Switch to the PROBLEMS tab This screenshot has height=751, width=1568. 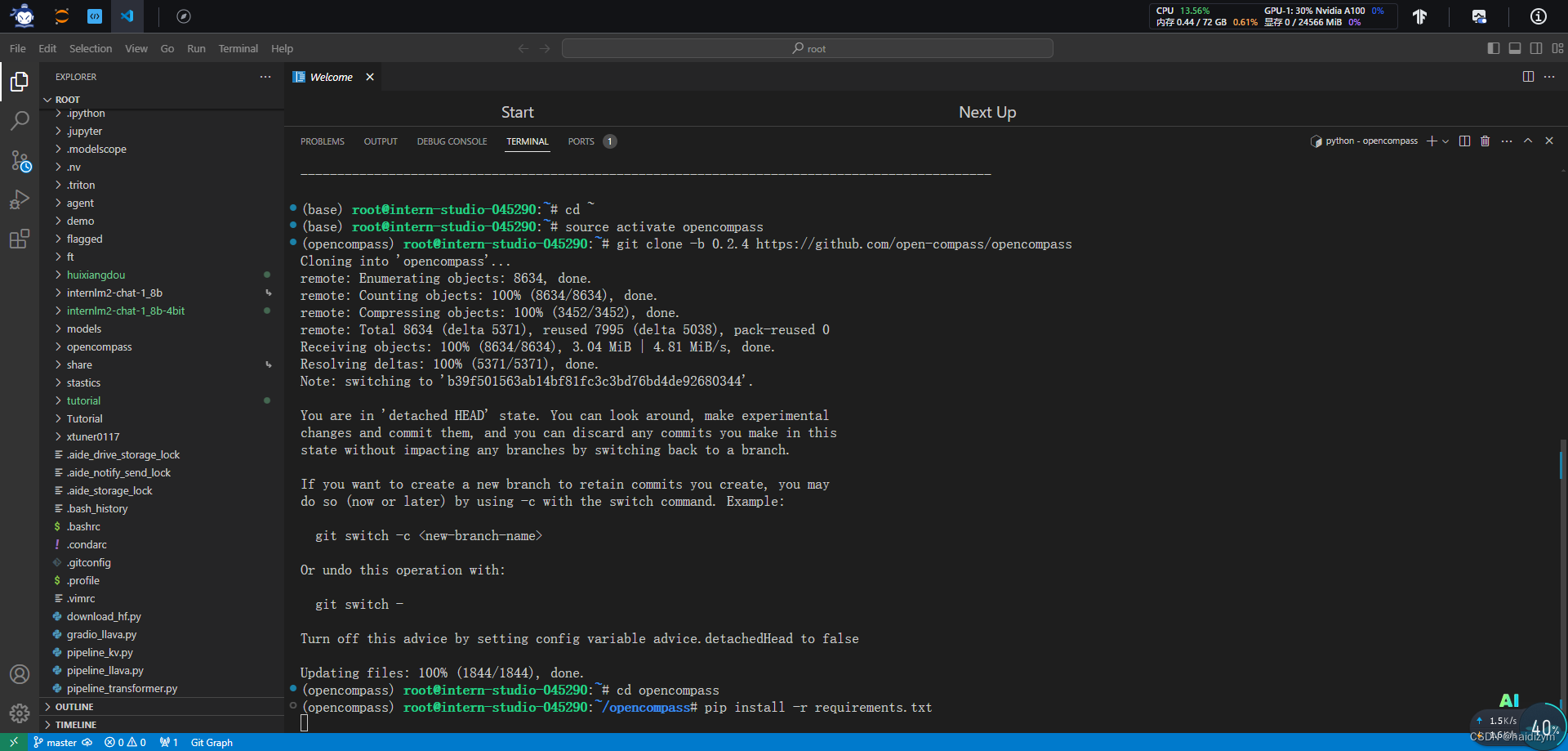(x=323, y=141)
